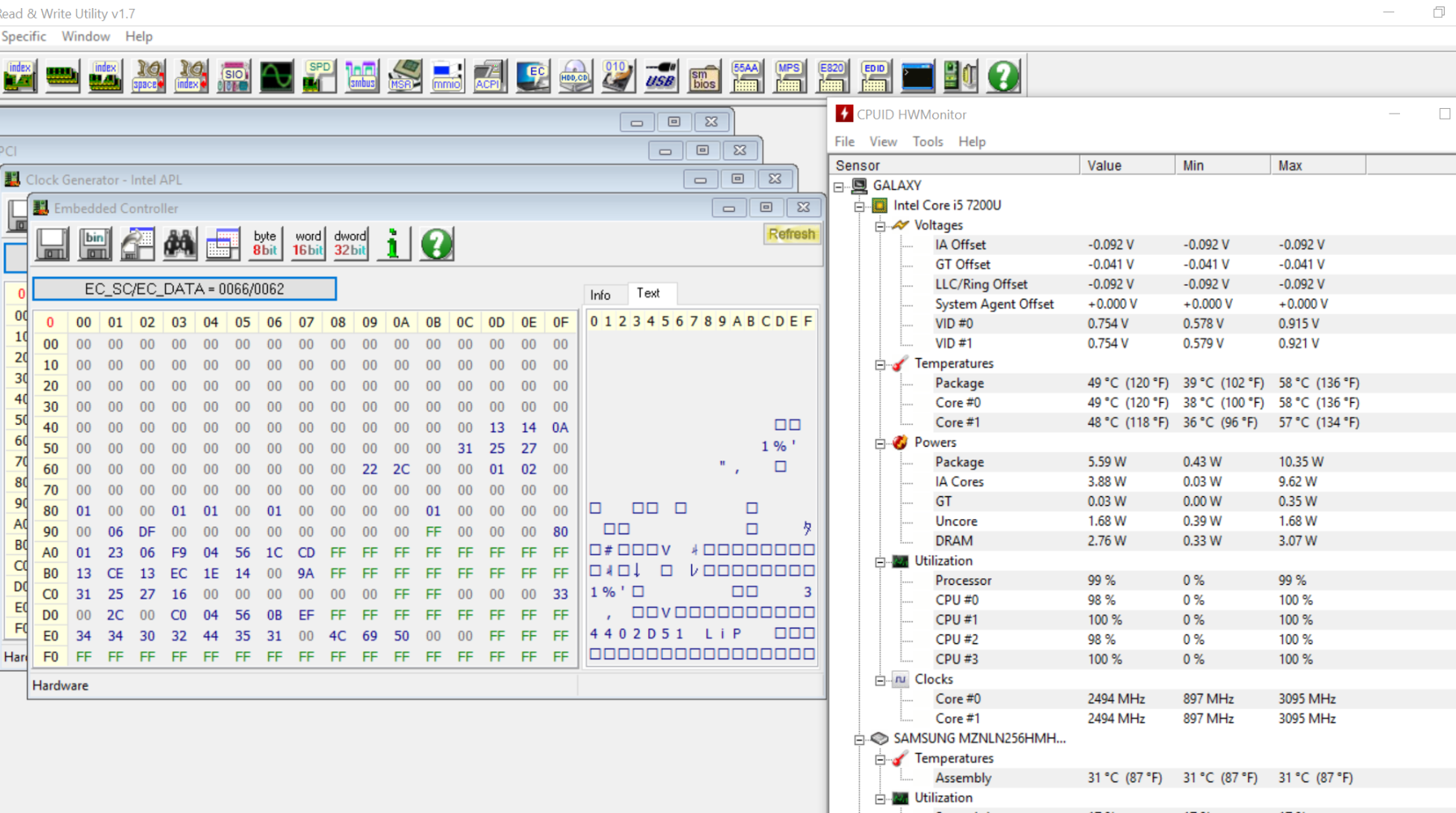Open the Window menu
This screenshot has width=1456, height=813.
click(x=85, y=37)
